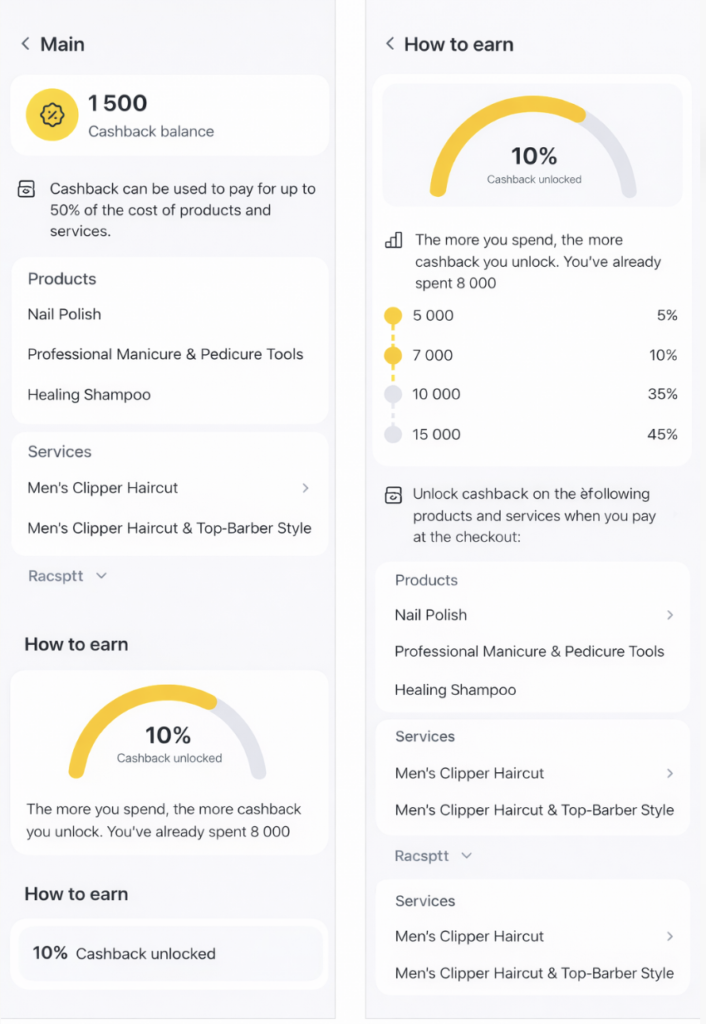The height and width of the screenshot is (1024, 706).
Task: Select Healing Shampoo in the Main panel
Action: point(89,395)
